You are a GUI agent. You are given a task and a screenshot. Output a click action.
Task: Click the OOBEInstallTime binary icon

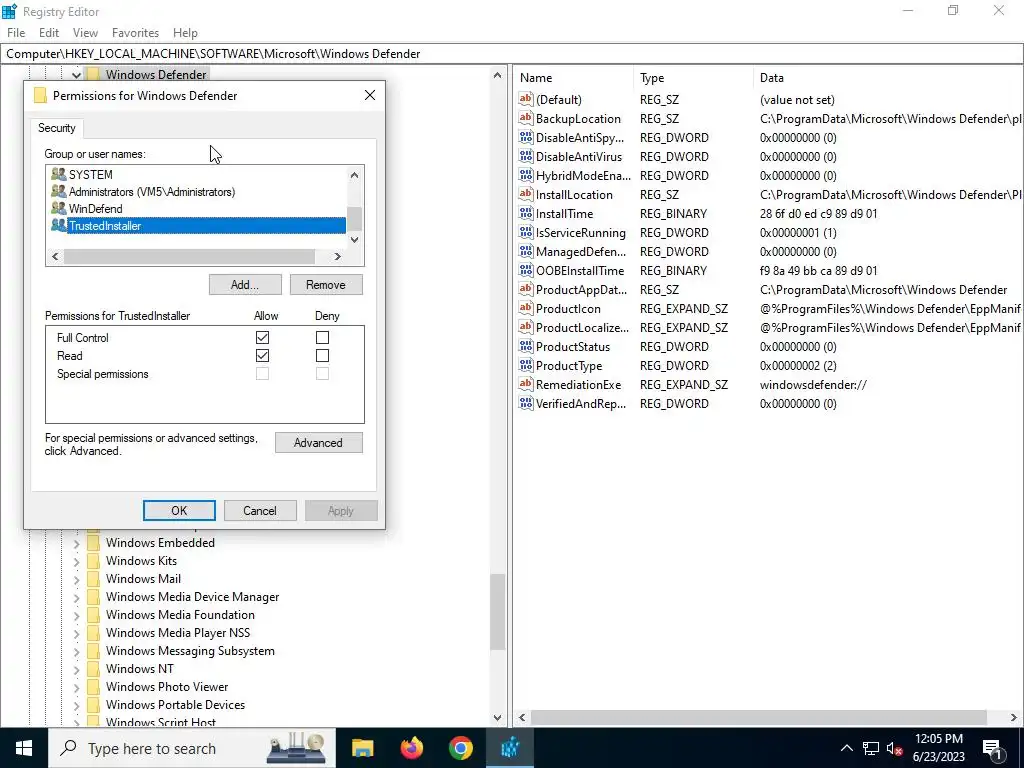[x=526, y=270]
